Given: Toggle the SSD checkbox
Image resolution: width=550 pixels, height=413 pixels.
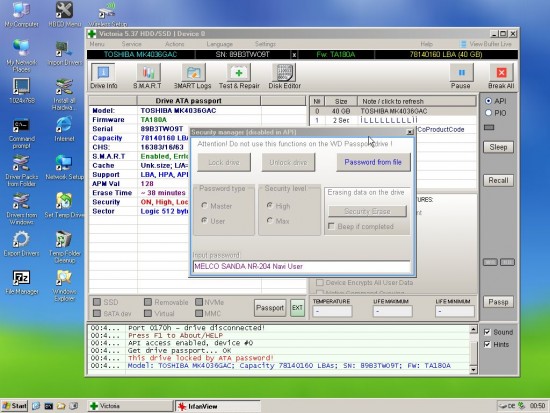Looking at the screenshot, I should (97, 302).
